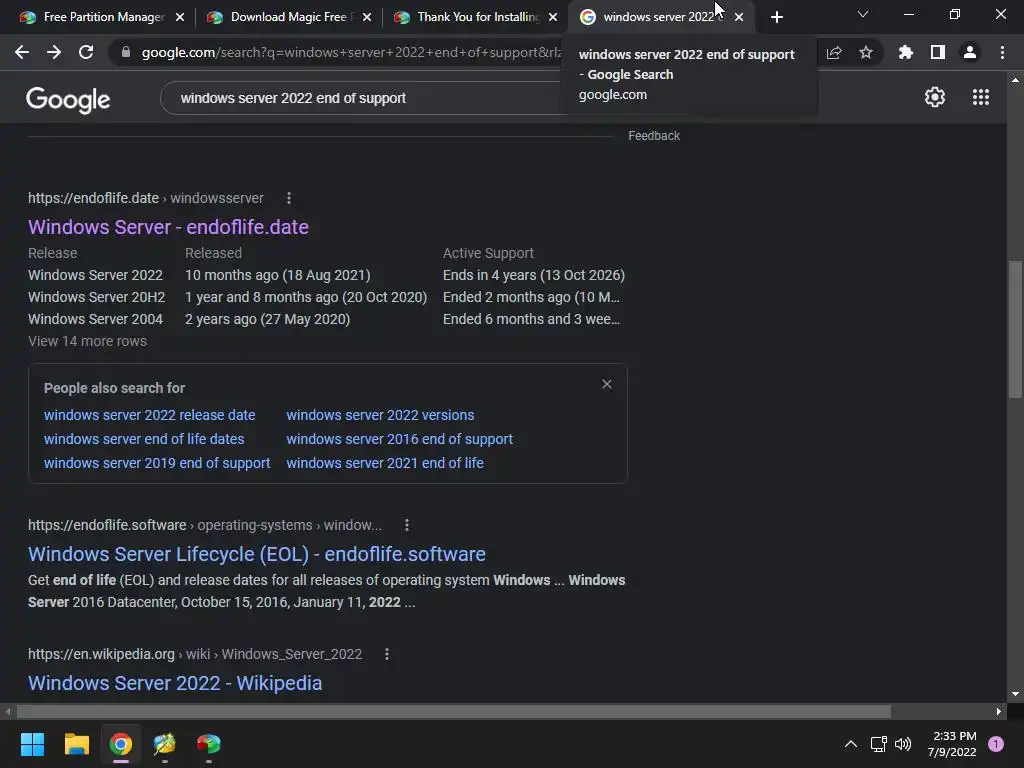Click the site padlock icon
The width and height of the screenshot is (1024, 768).
(126, 52)
